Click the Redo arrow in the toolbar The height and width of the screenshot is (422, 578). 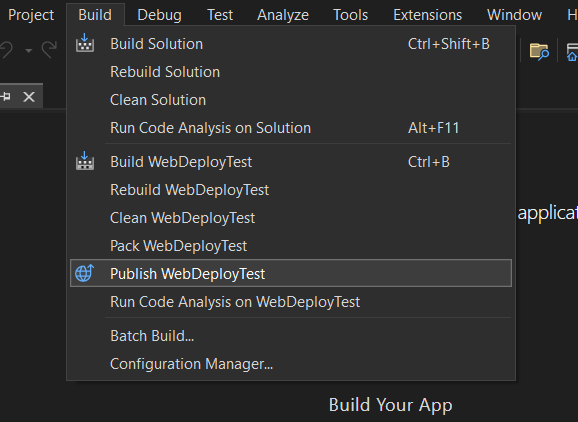49,49
